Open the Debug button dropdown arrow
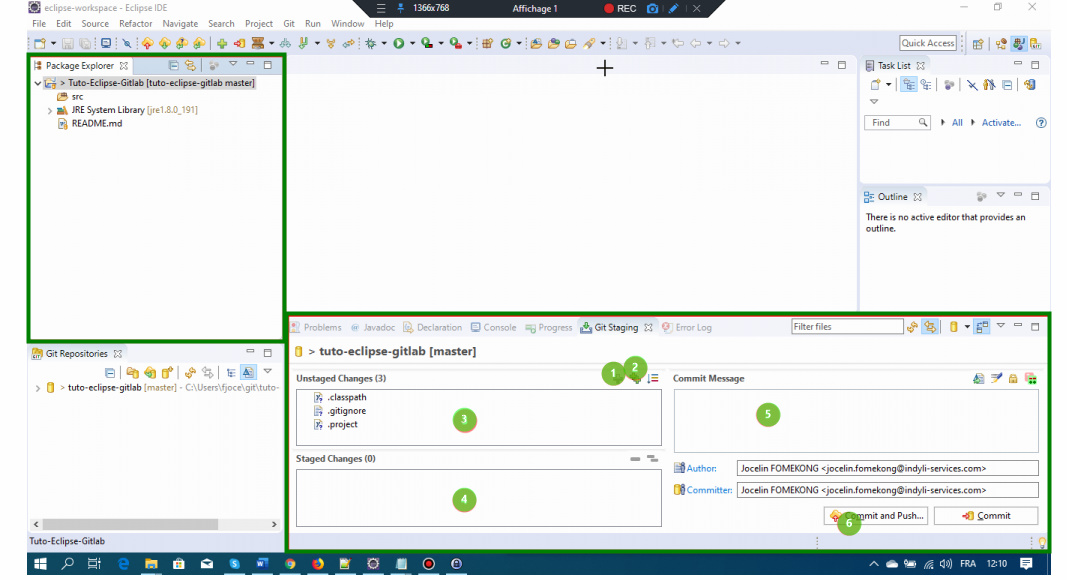Viewport: 1067px width, 580px height. [x=383, y=44]
